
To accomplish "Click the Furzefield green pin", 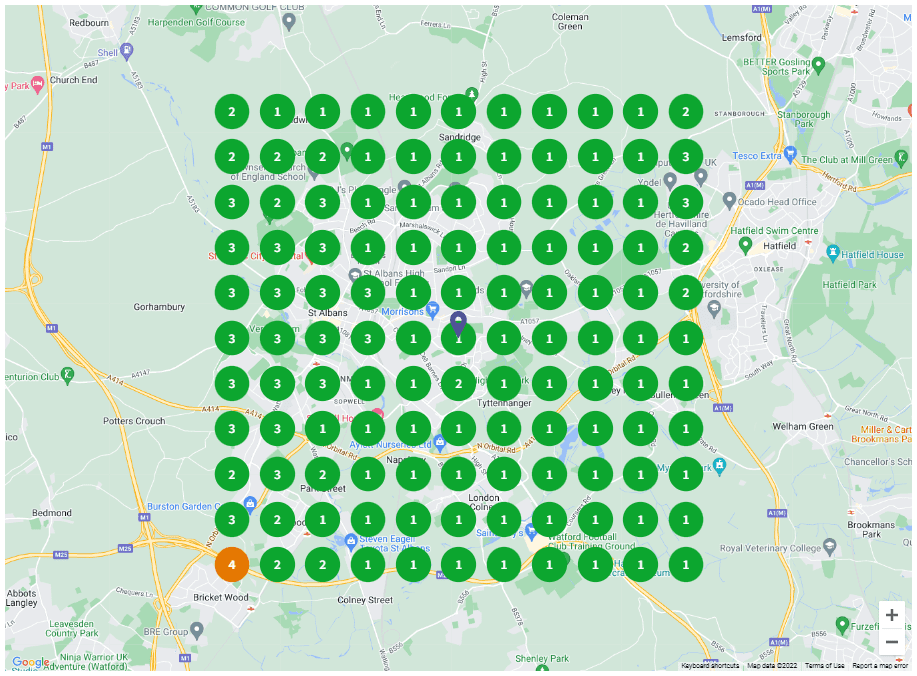I will tap(842, 624).
